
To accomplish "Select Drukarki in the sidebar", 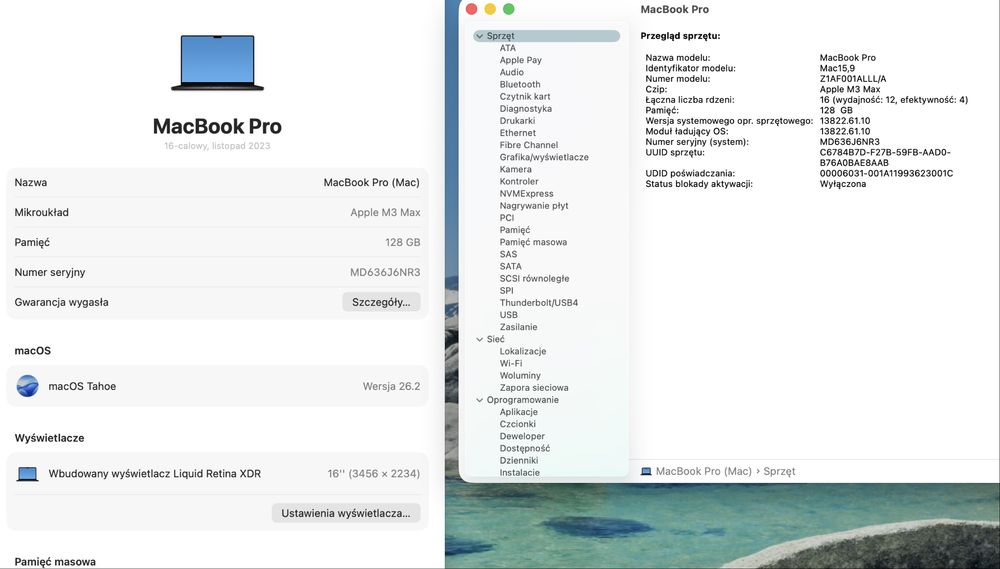I will click(517, 121).
